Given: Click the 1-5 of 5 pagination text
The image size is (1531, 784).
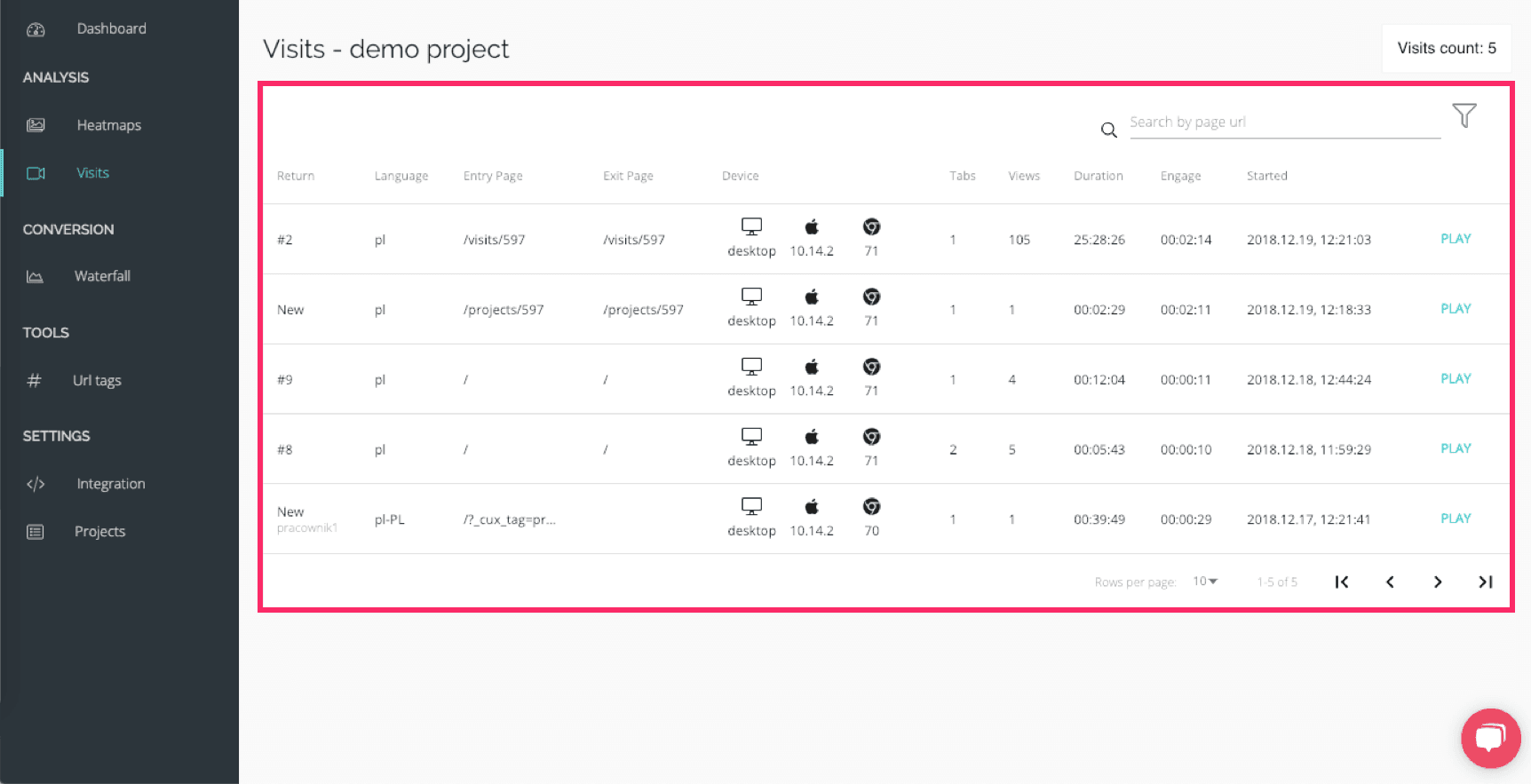Looking at the screenshot, I should pos(1277,582).
